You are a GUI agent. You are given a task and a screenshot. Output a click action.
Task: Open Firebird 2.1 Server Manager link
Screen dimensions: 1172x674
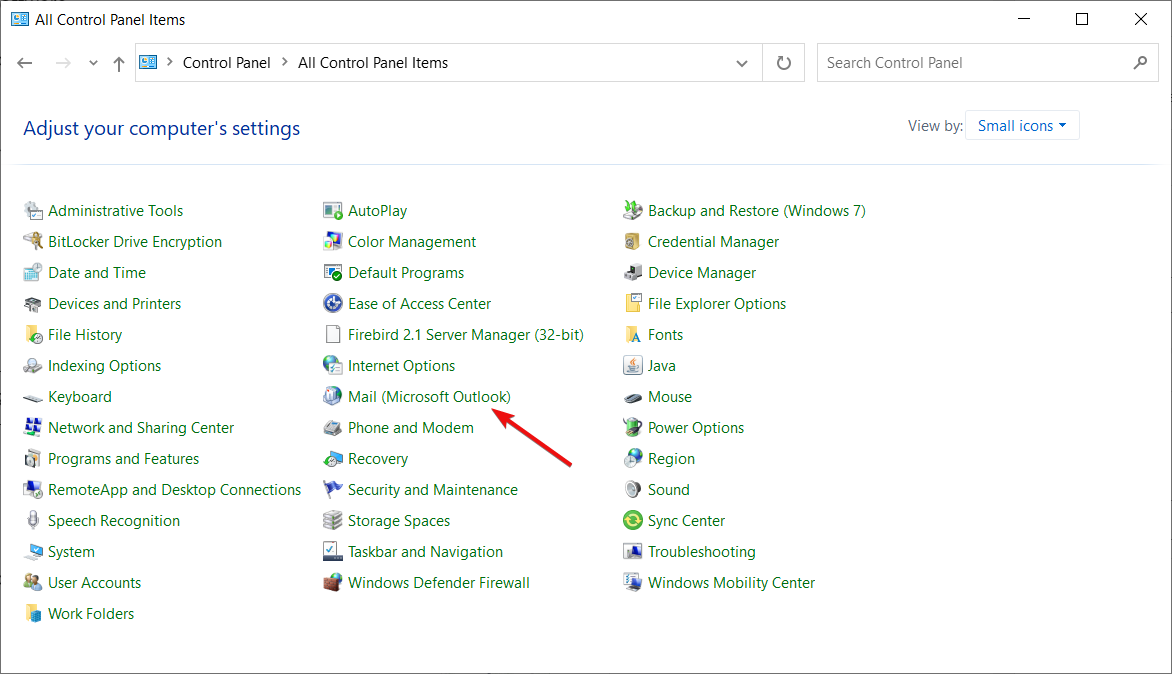coord(466,335)
